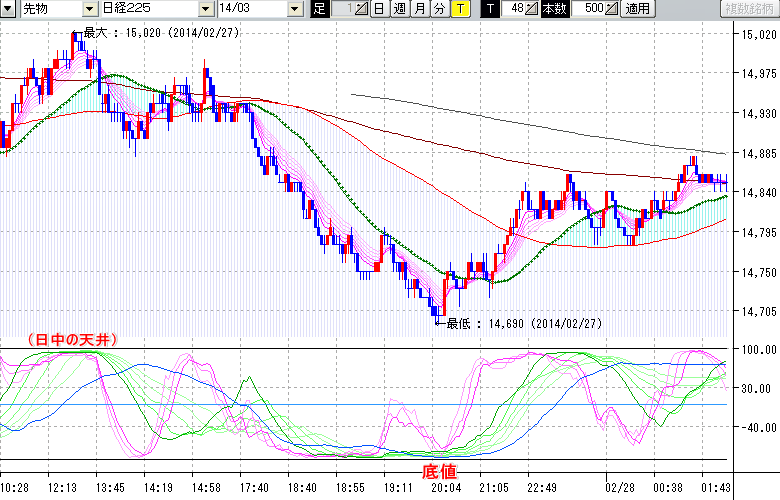Select the minute (分) interval button
Image resolution: width=780 pixels, height=500 pixels.
pyautogui.click(x=439, y=9)
